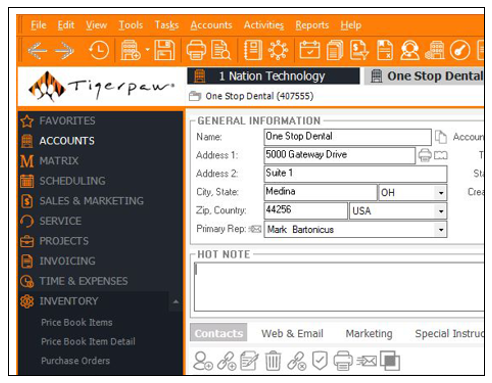Open the dollar document quote icon
The width and height of the screenshot is (492, 383).
(359, 50)
